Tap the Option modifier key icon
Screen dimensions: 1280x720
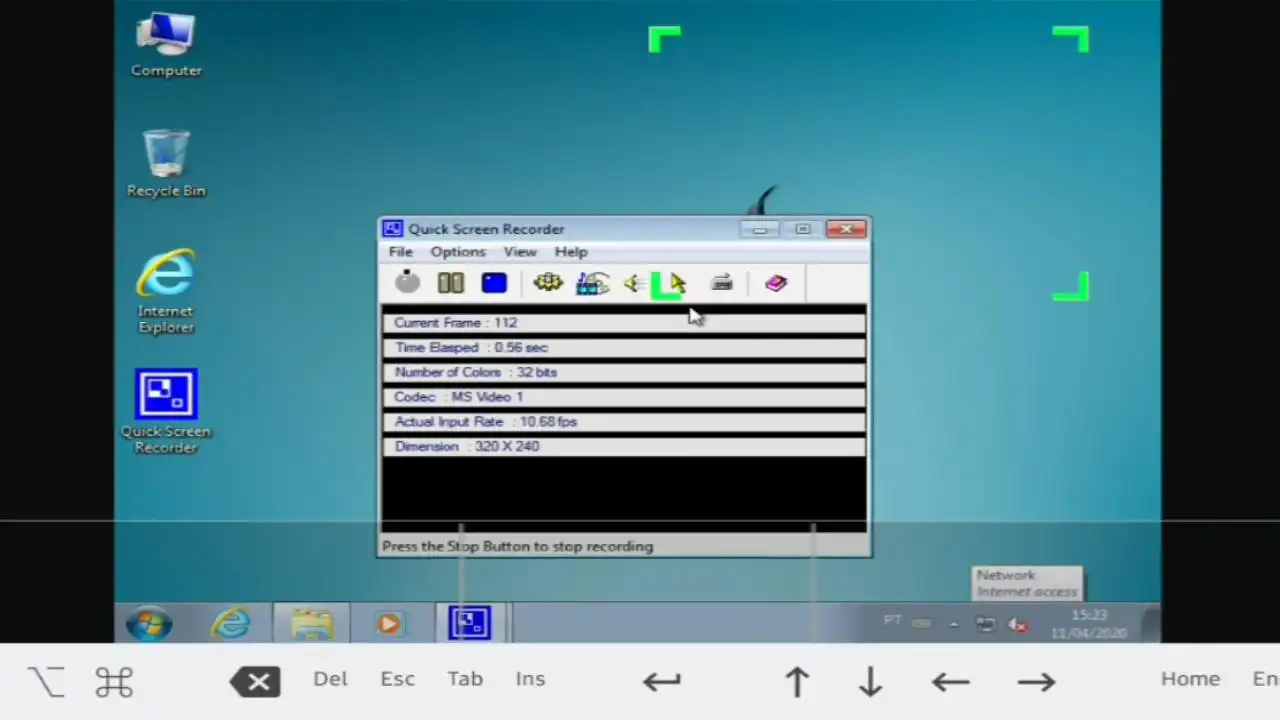point(46,682)
